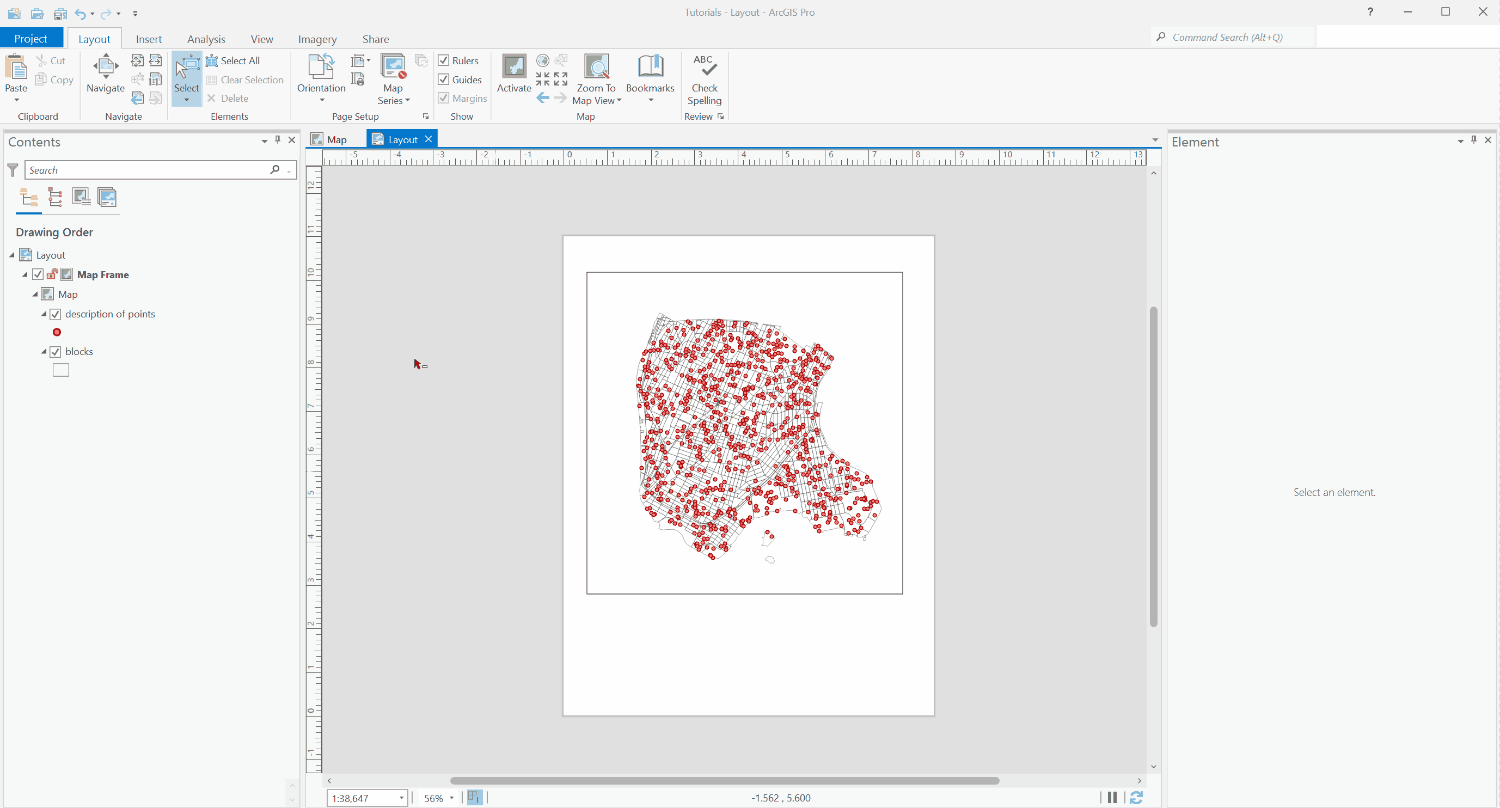Click the Navigate tool icon
1500x808 pixels.
click(x=105, y=68)
